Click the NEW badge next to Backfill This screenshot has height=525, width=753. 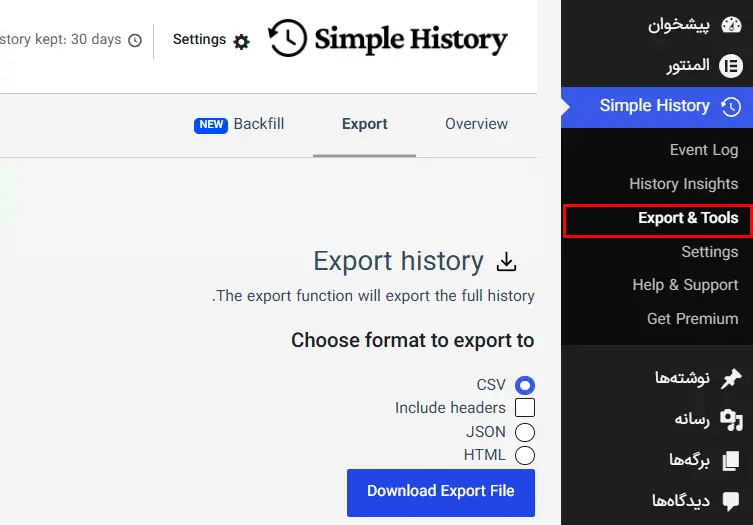211,125
